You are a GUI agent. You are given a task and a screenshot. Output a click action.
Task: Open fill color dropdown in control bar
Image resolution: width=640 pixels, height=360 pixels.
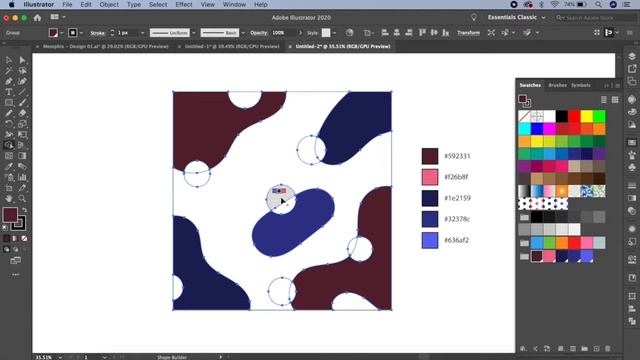point(62,33)
